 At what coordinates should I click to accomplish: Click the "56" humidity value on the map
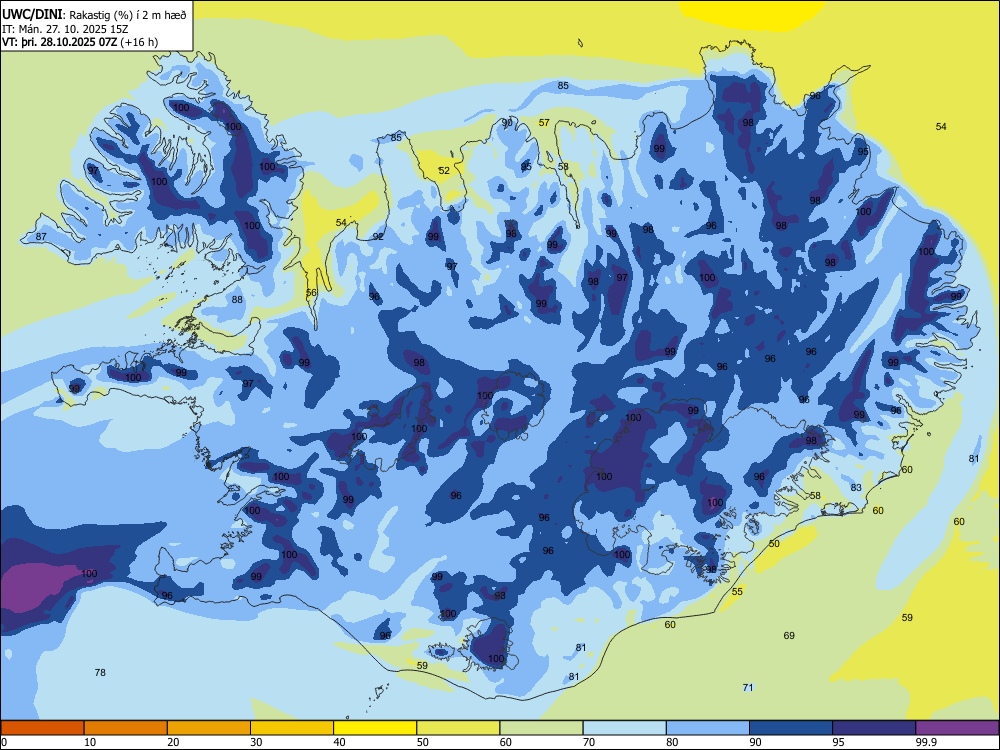(311, 293)
